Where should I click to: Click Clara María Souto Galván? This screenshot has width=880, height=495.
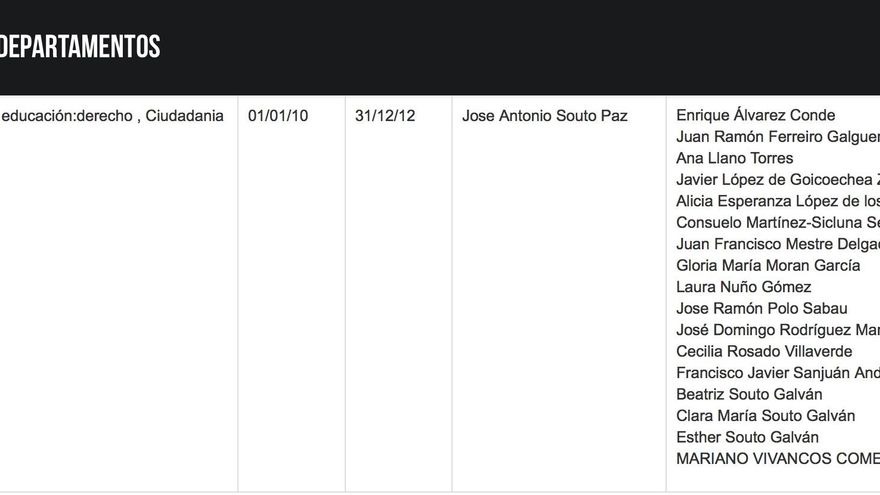pos(766,416)
